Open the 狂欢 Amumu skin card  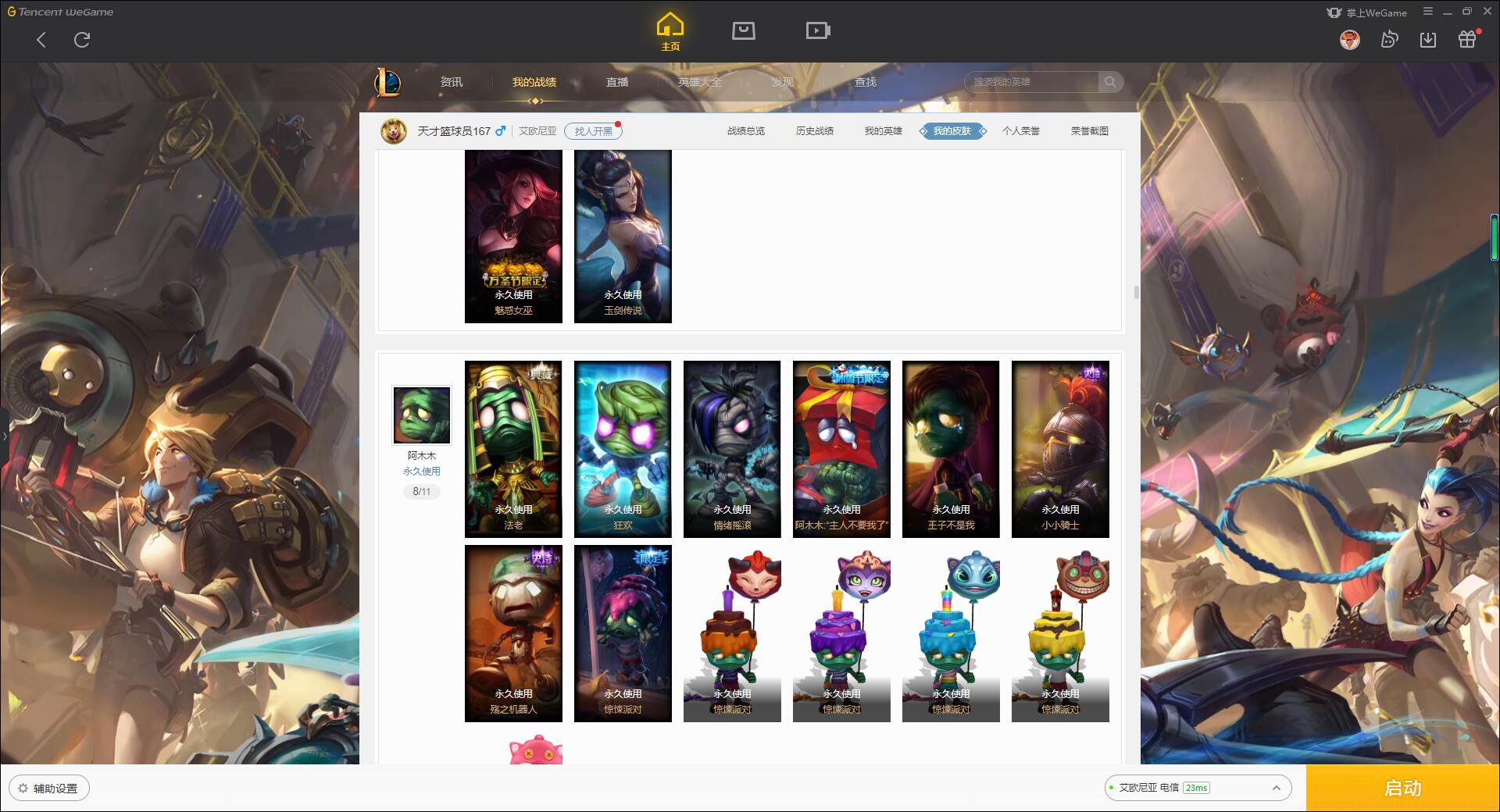point(623,449)
